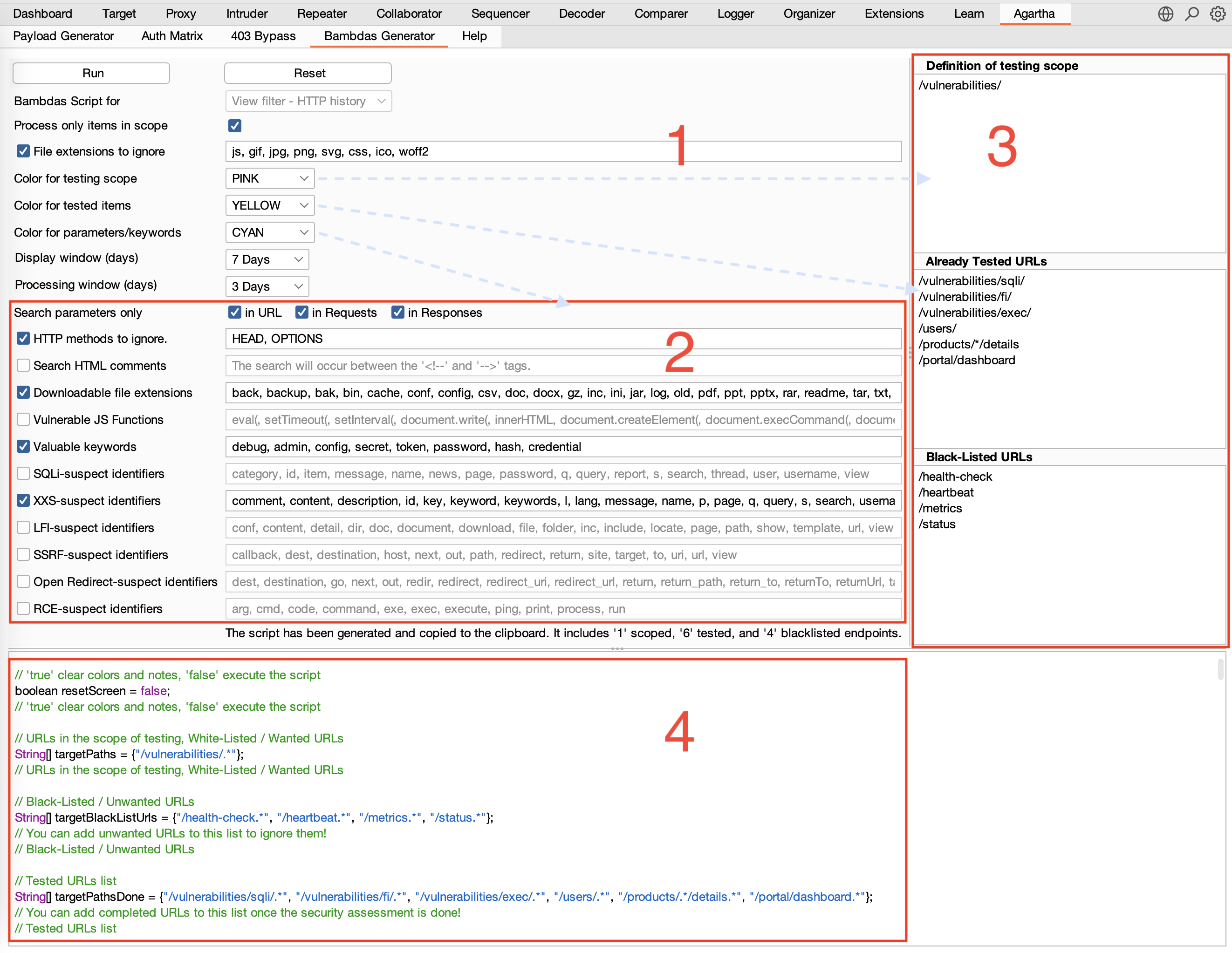
Task: Open the View filter HTTP history dropdown
Action: 308,101
